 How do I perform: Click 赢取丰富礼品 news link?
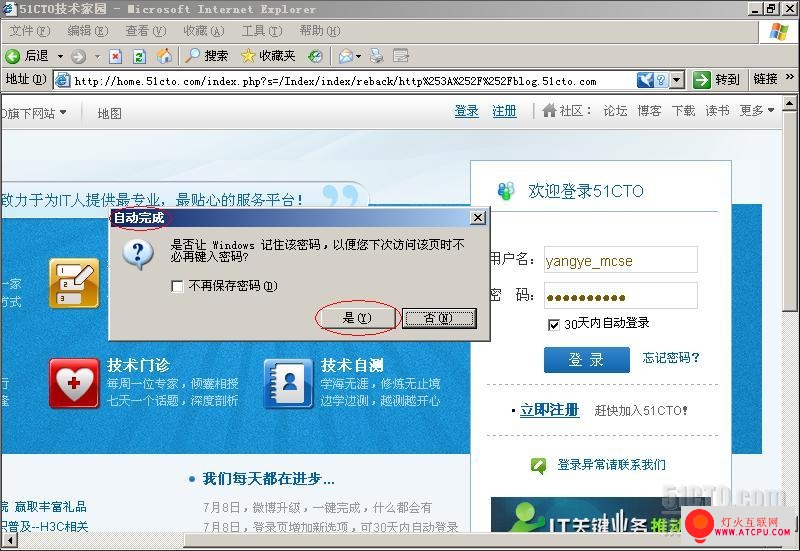(51, 506)
